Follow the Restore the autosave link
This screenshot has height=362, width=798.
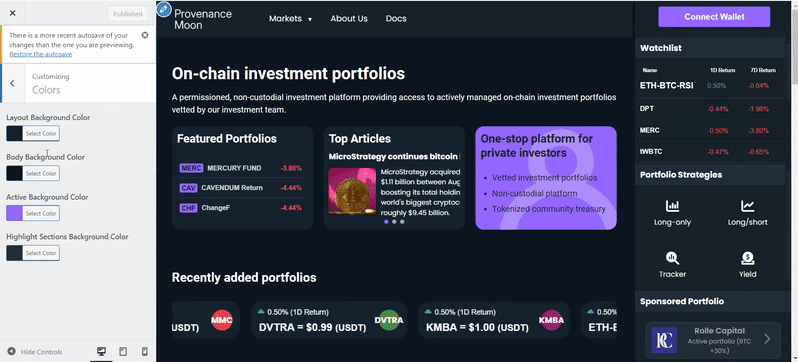41,54
